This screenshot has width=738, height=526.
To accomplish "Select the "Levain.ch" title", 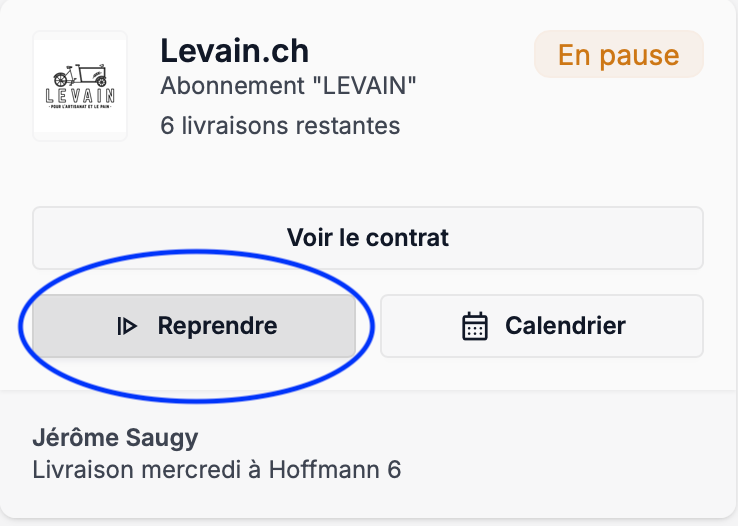I will [234, 50].
